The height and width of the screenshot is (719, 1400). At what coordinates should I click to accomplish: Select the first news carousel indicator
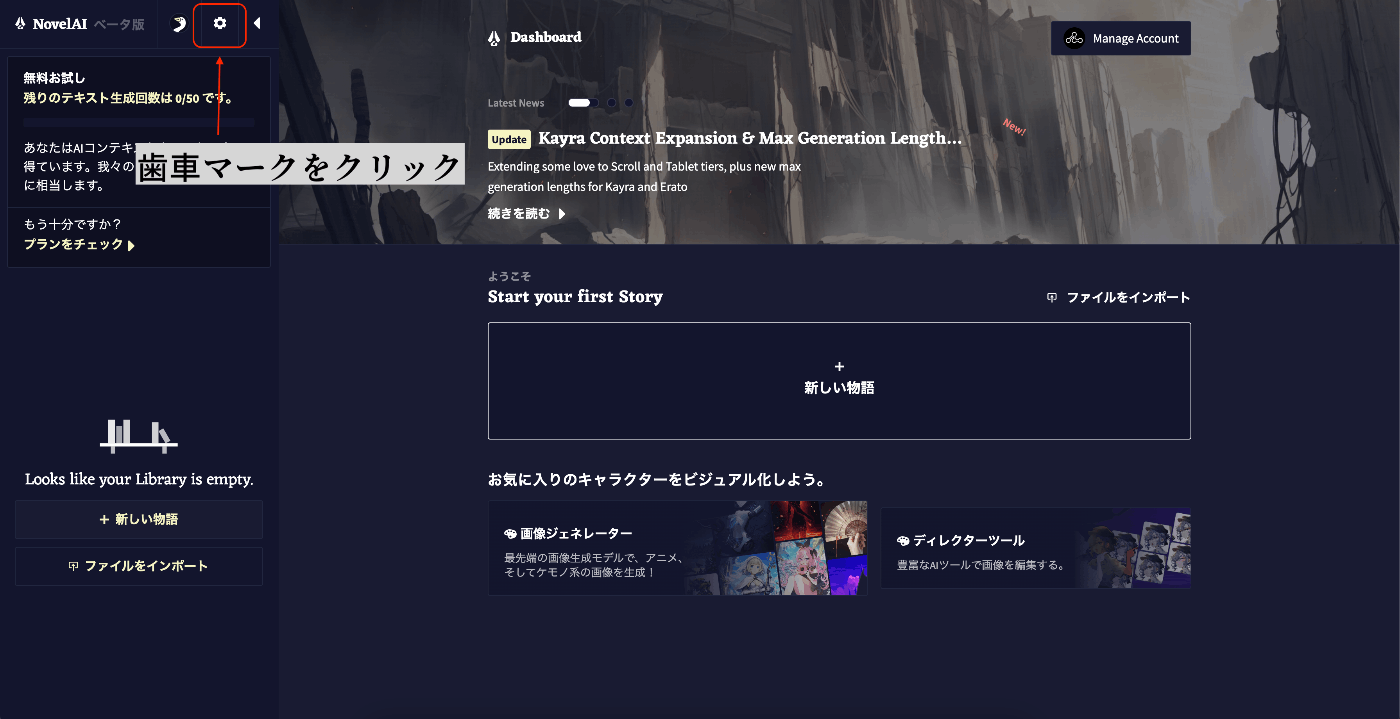point(579,102)
